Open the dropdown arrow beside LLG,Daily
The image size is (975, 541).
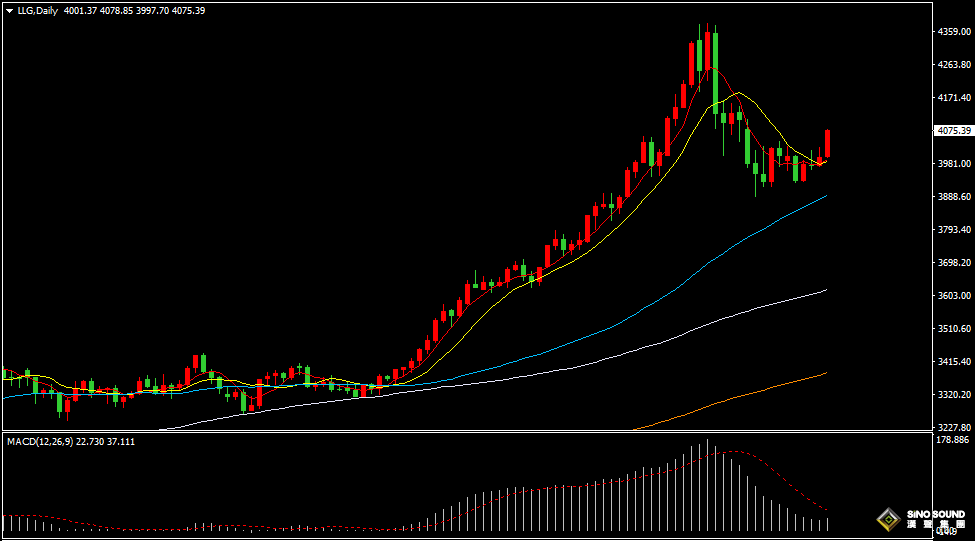click(9, 10)
